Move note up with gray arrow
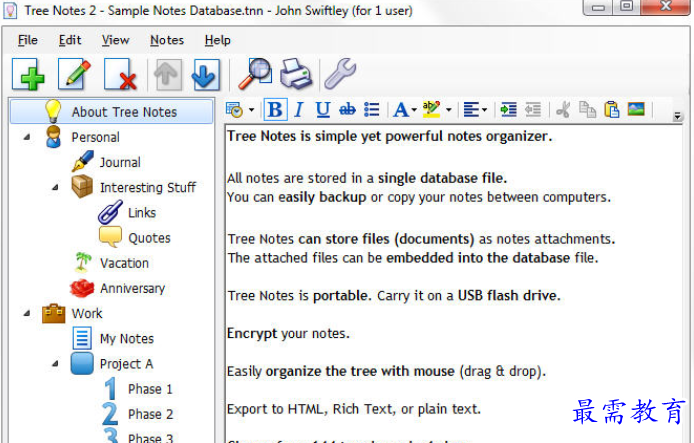Viewport: 694px width, 443px height. tap(167, 74)
